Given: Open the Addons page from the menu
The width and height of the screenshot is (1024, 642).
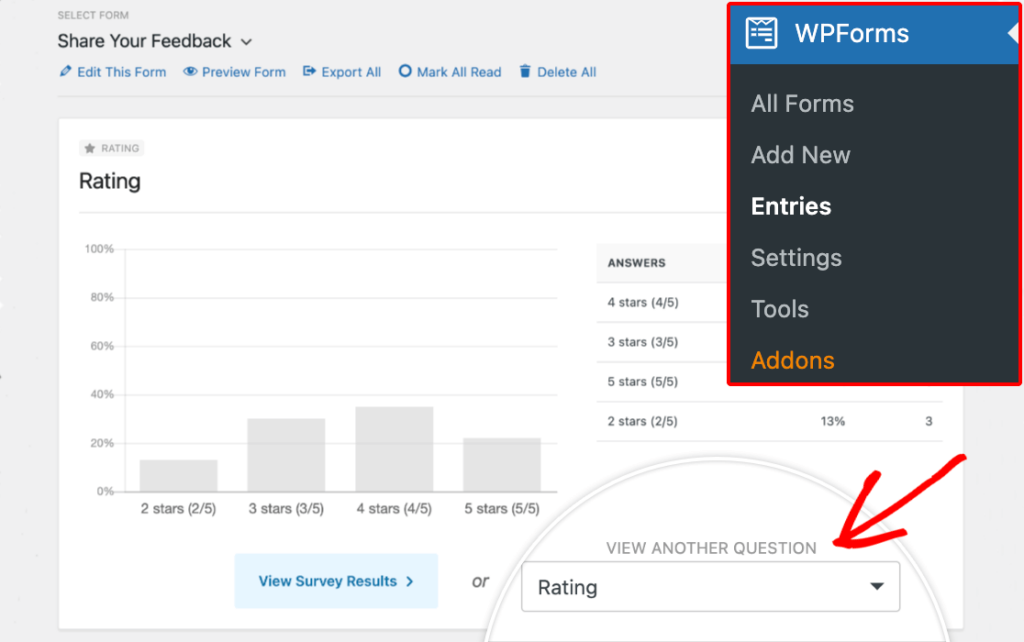Looking at the screenshot, I should pyautogui.click(x=792, y=360).
